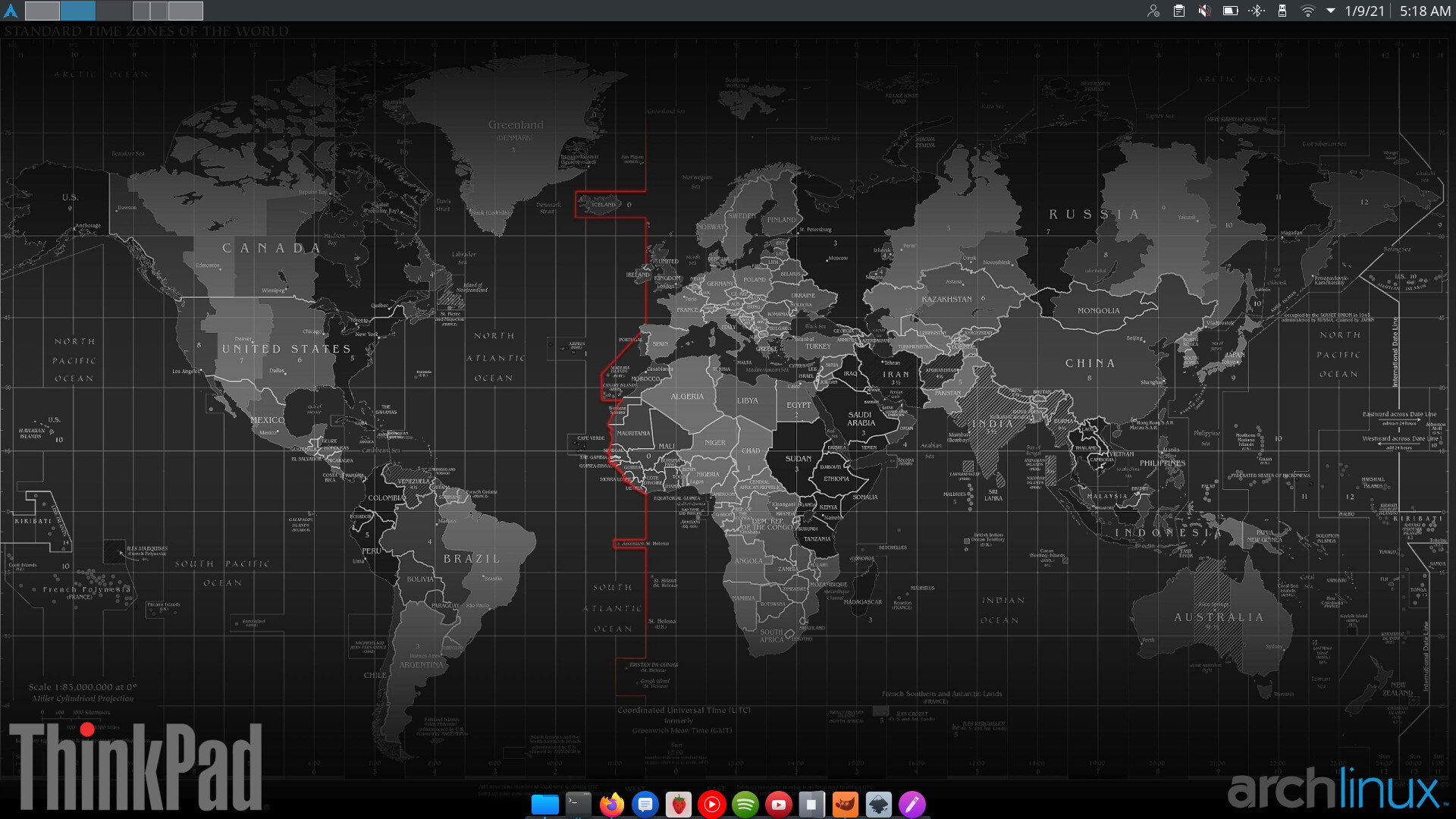Image resolution: width=1456 pixels, height=819 pixels.
Task: Open the Strawberry music player
Action: [679, 804]
